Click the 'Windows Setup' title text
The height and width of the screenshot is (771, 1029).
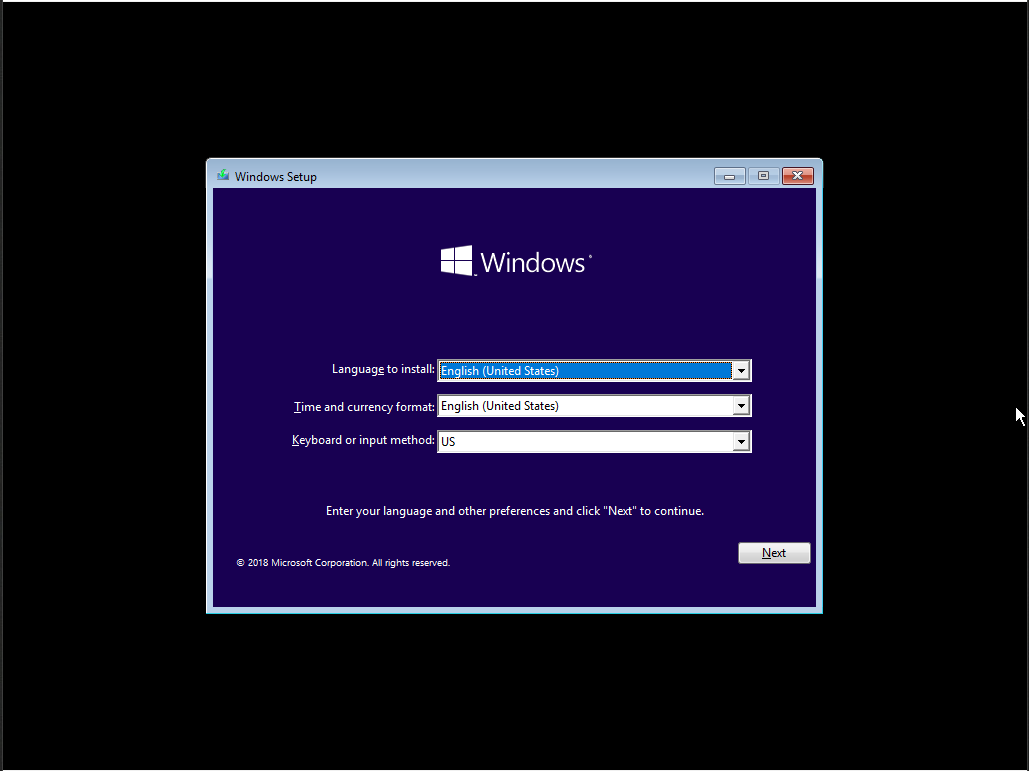coord(276,177)
